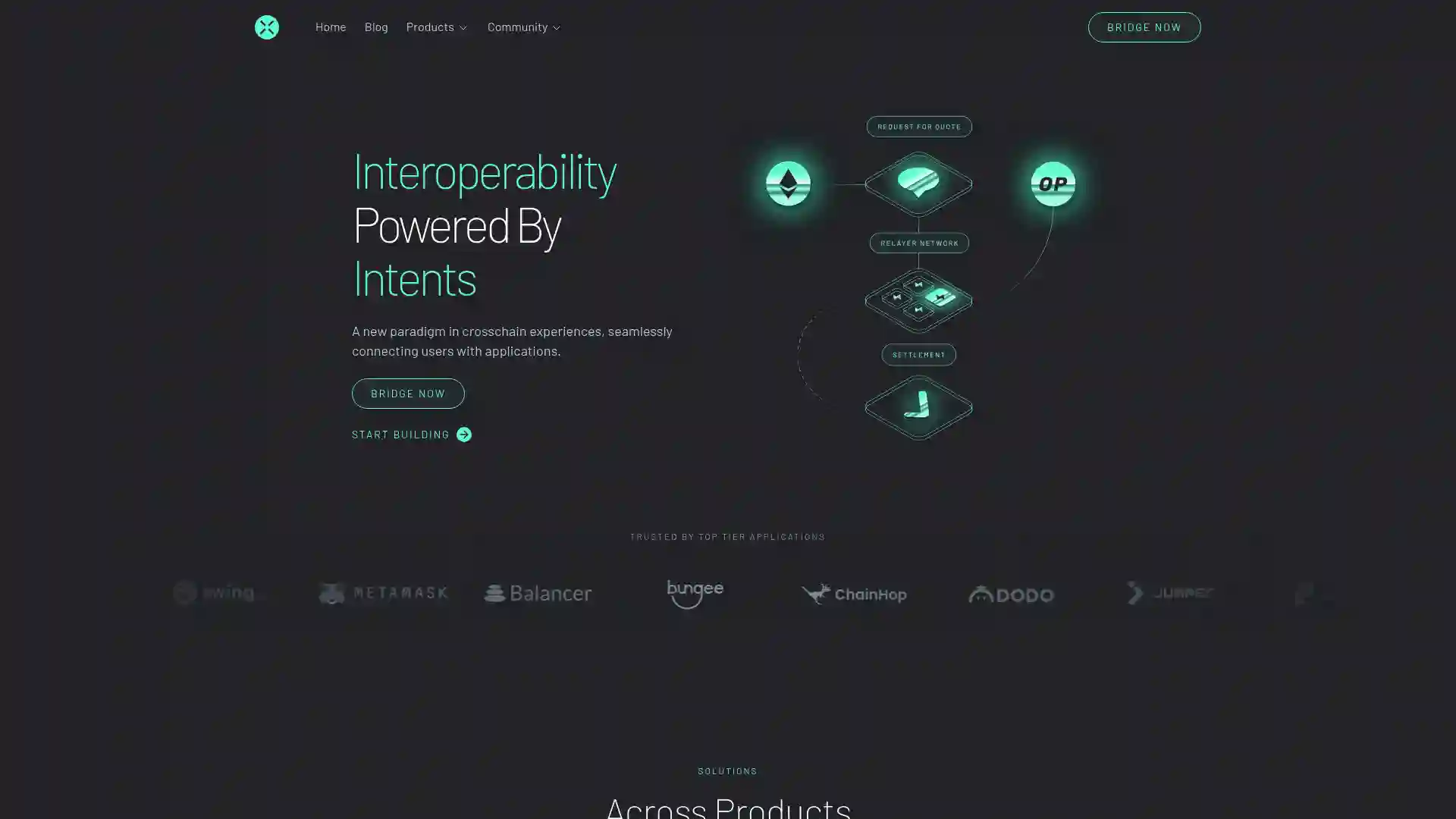Viewport: 1456px width, 819px height.
Task: Click the START BUILDING link
Action: 411,433
